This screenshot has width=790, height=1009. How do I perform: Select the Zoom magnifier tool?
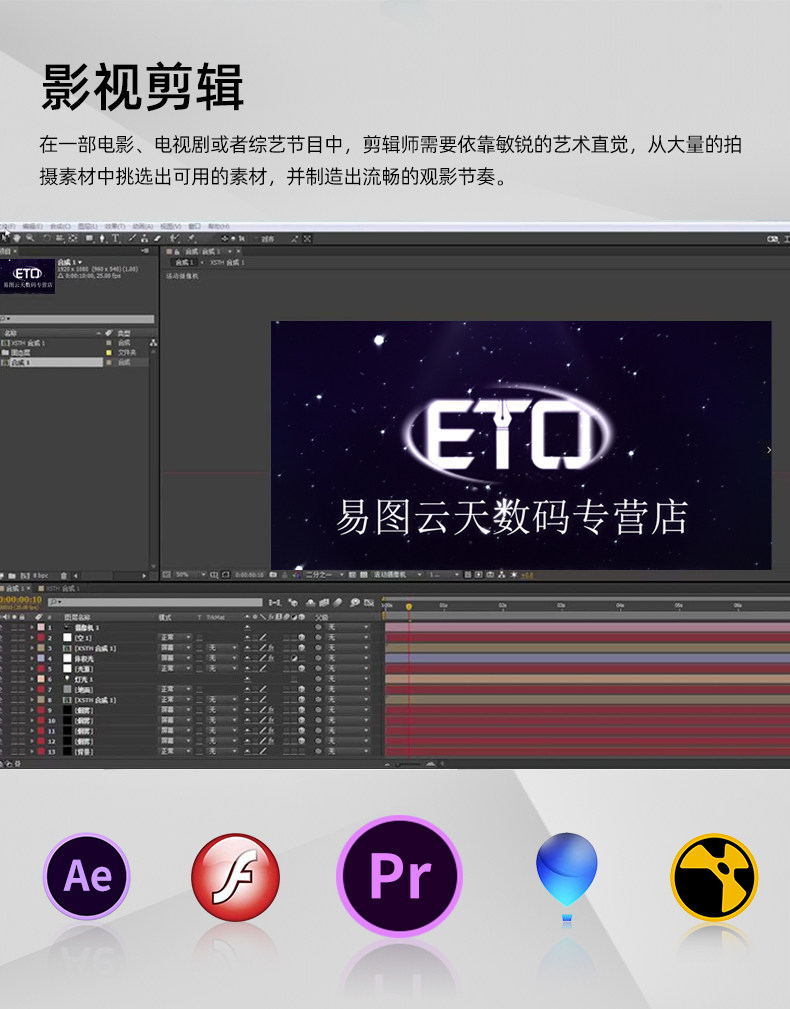[30, 239]
